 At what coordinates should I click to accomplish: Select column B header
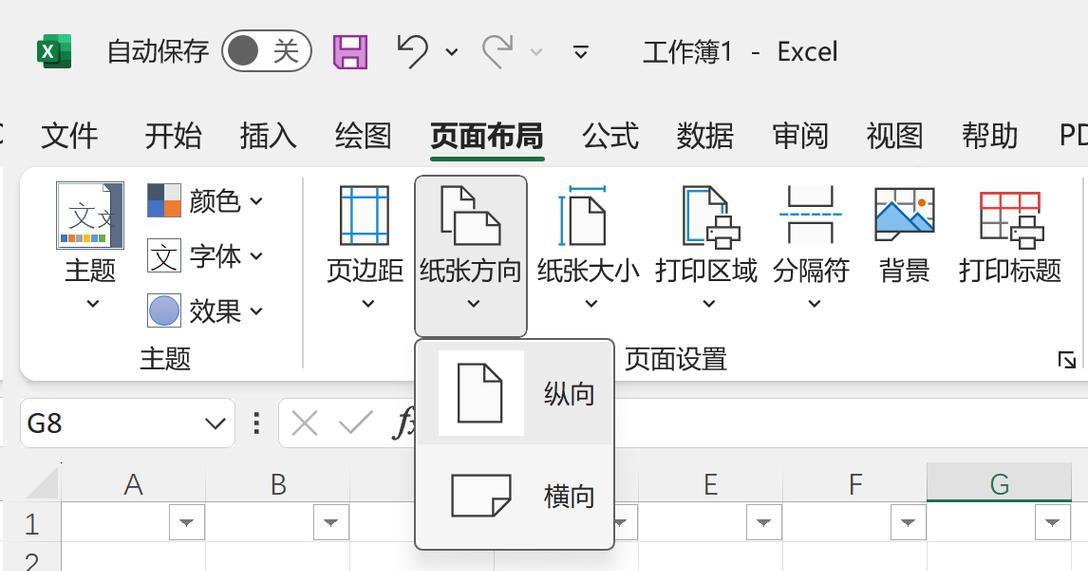click(278, 484)
